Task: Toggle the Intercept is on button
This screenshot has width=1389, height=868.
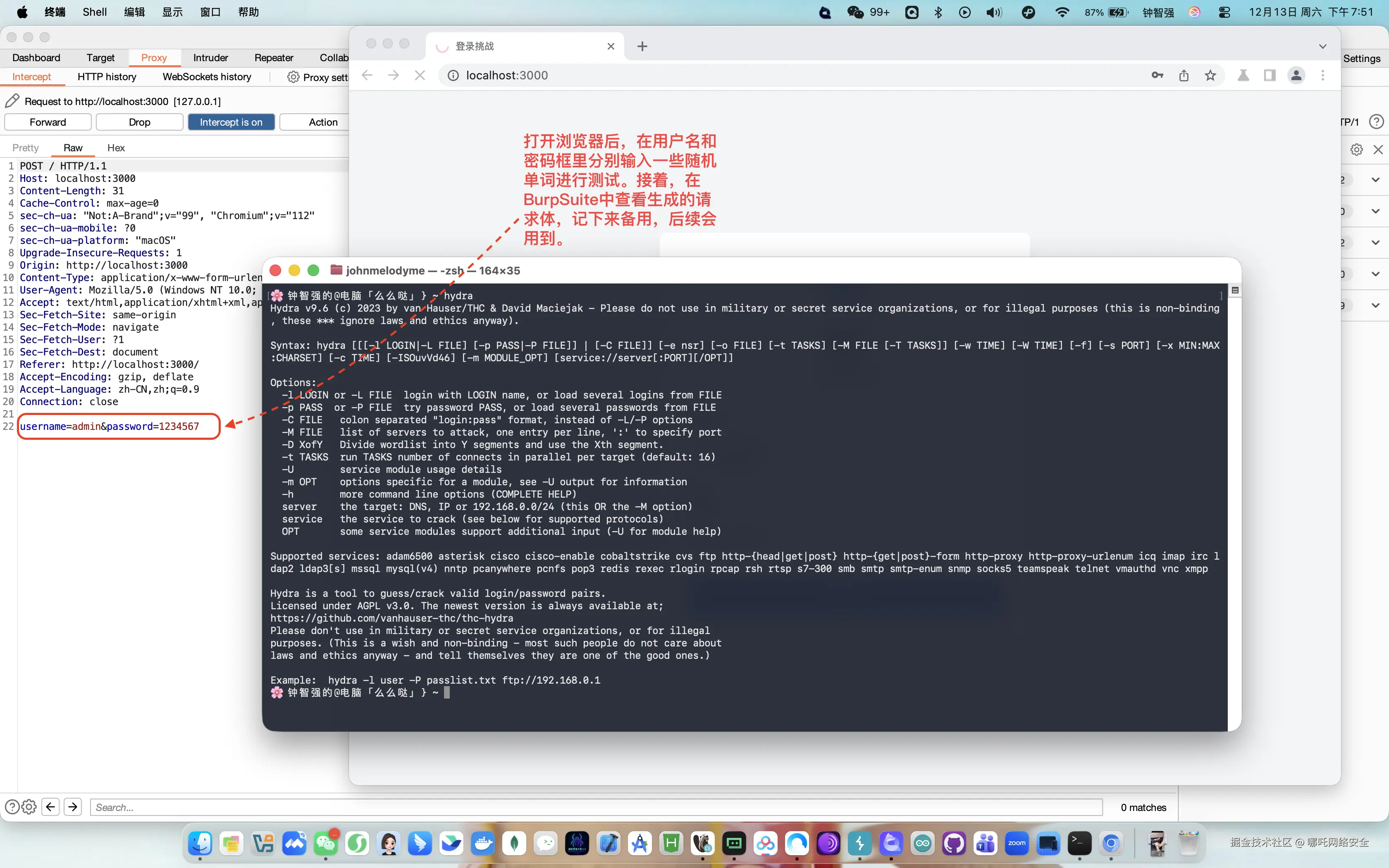Action: click(231, 122)
